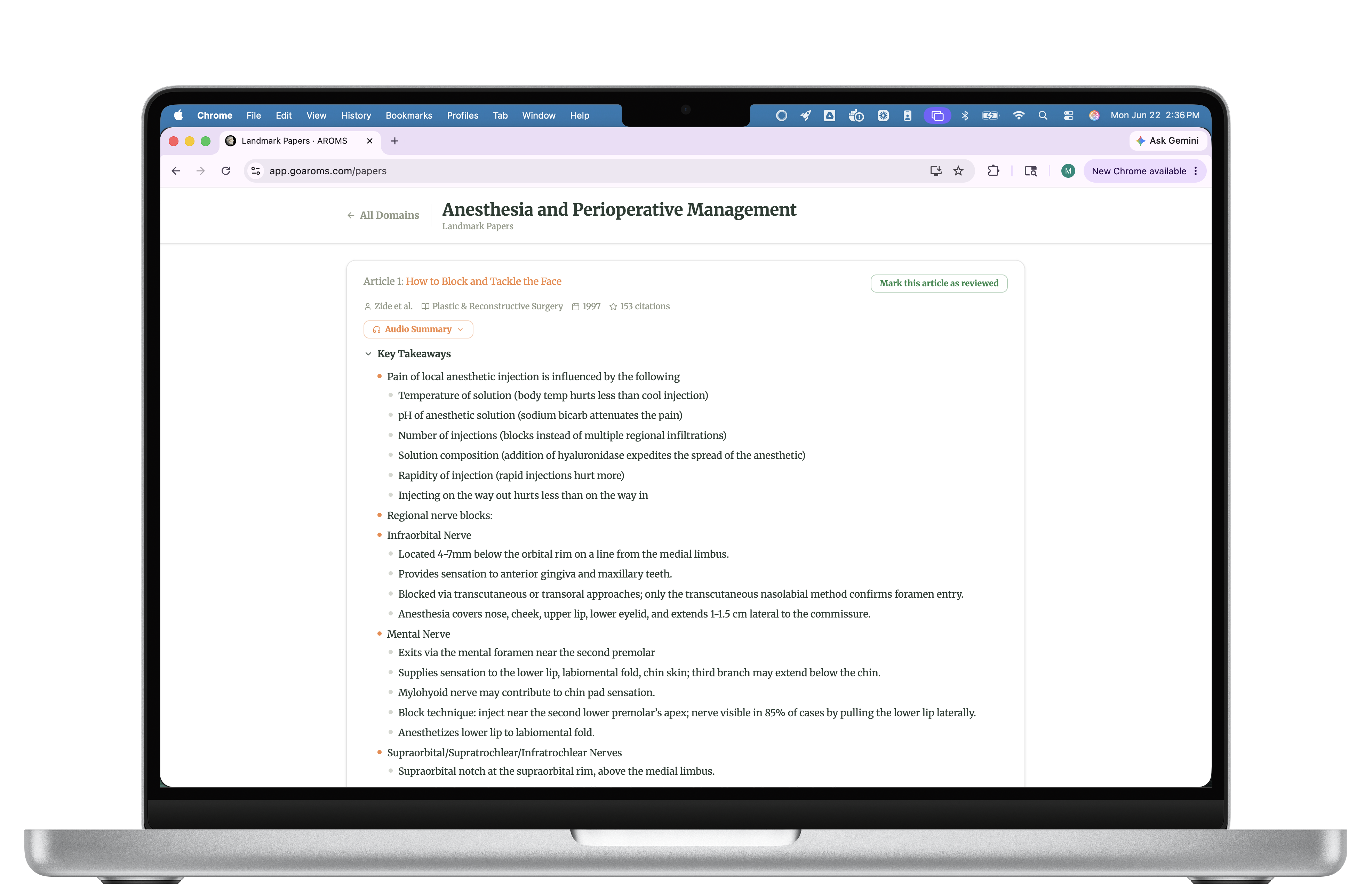Click the Regional nerve blocks bullet
1372x892 pixels.
[439, 516]
